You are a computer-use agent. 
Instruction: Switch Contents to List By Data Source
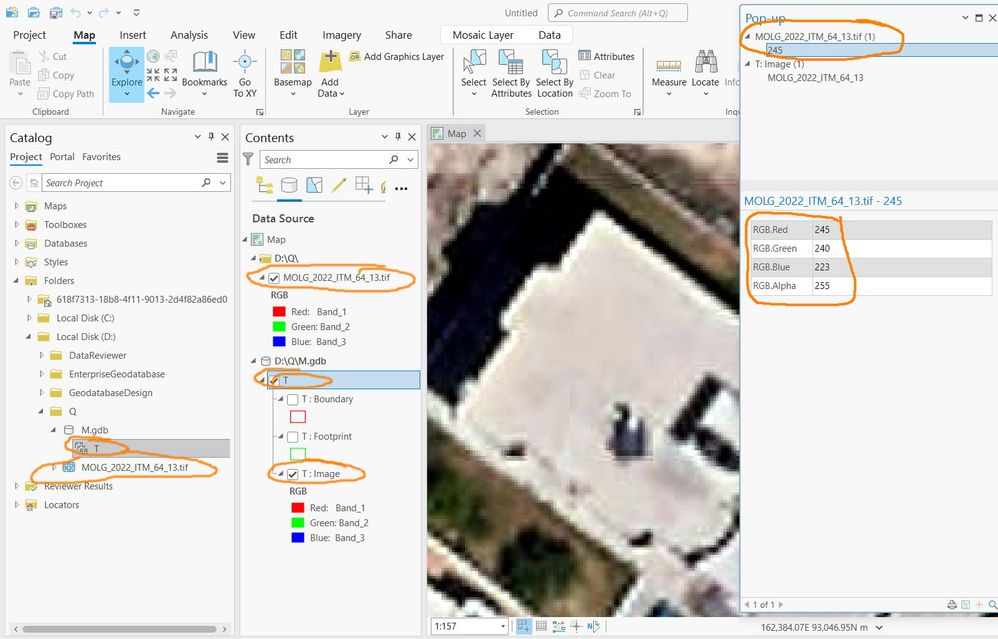[x=289, y=185]
